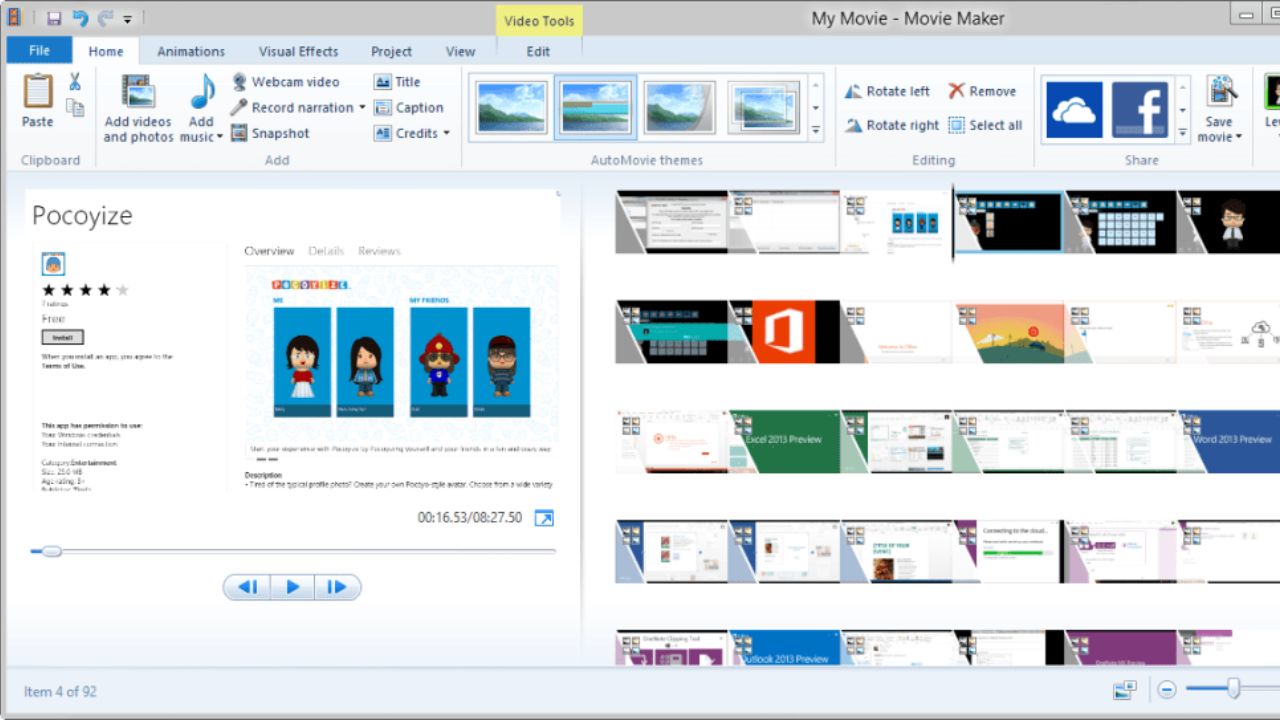
Task: Share movie to OneDrive
Action: 1074,110
